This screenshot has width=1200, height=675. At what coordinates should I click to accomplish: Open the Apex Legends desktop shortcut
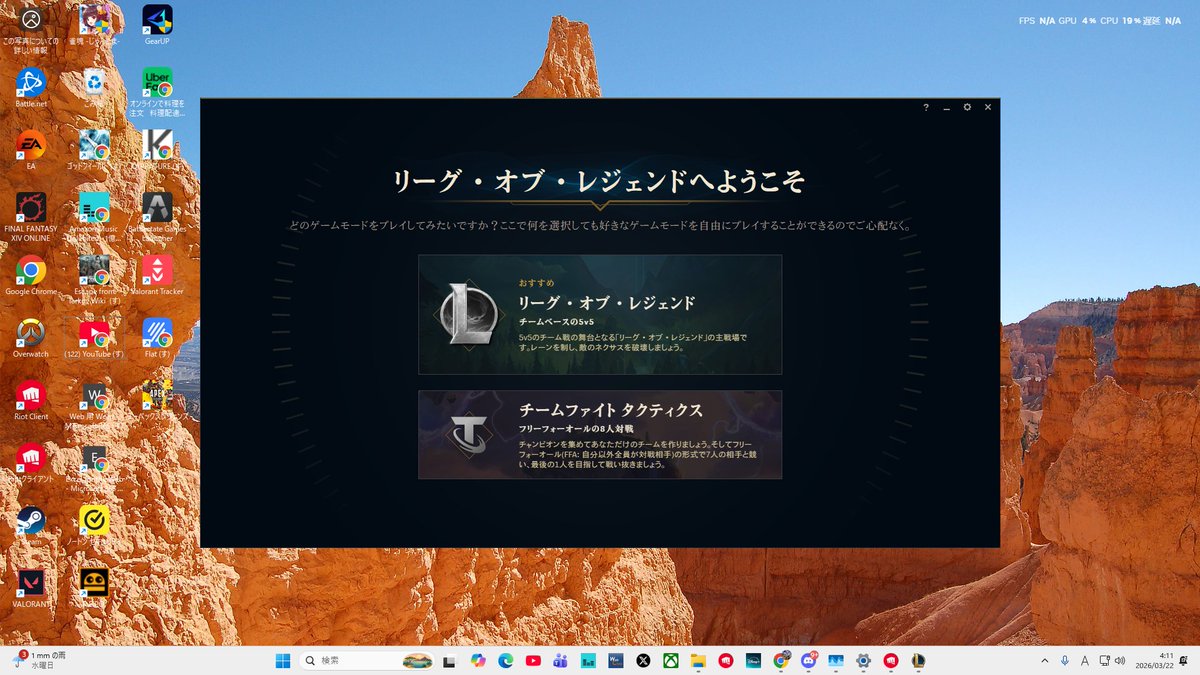click(x=157, y=401)
